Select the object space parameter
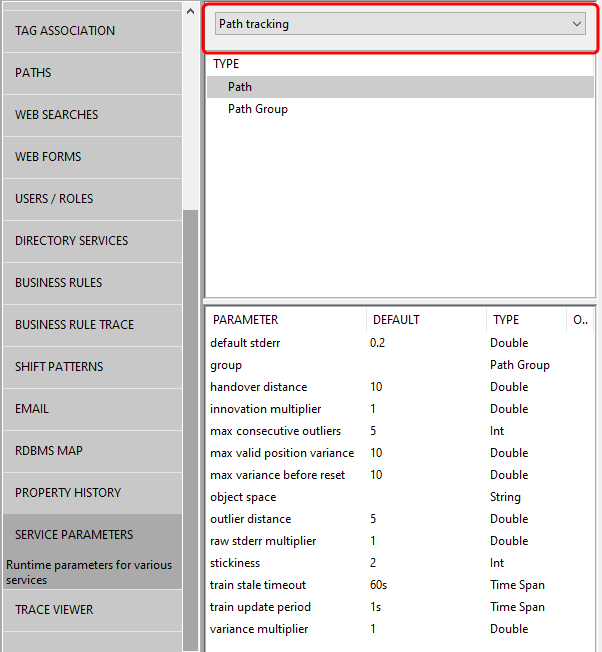 click(400, 497)
